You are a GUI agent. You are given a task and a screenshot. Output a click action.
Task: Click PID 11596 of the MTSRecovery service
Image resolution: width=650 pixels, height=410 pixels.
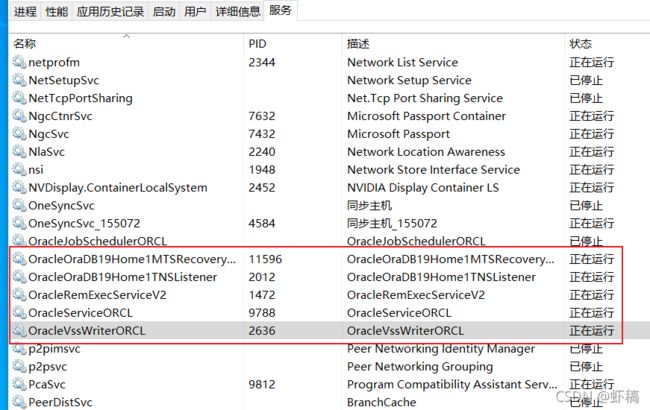point(265,259)
